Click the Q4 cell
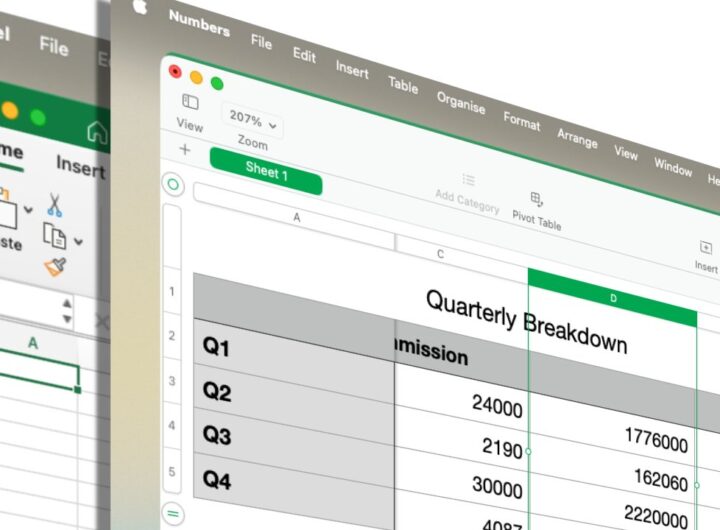Viewport: 720px width, 530px height. [294, 490]
